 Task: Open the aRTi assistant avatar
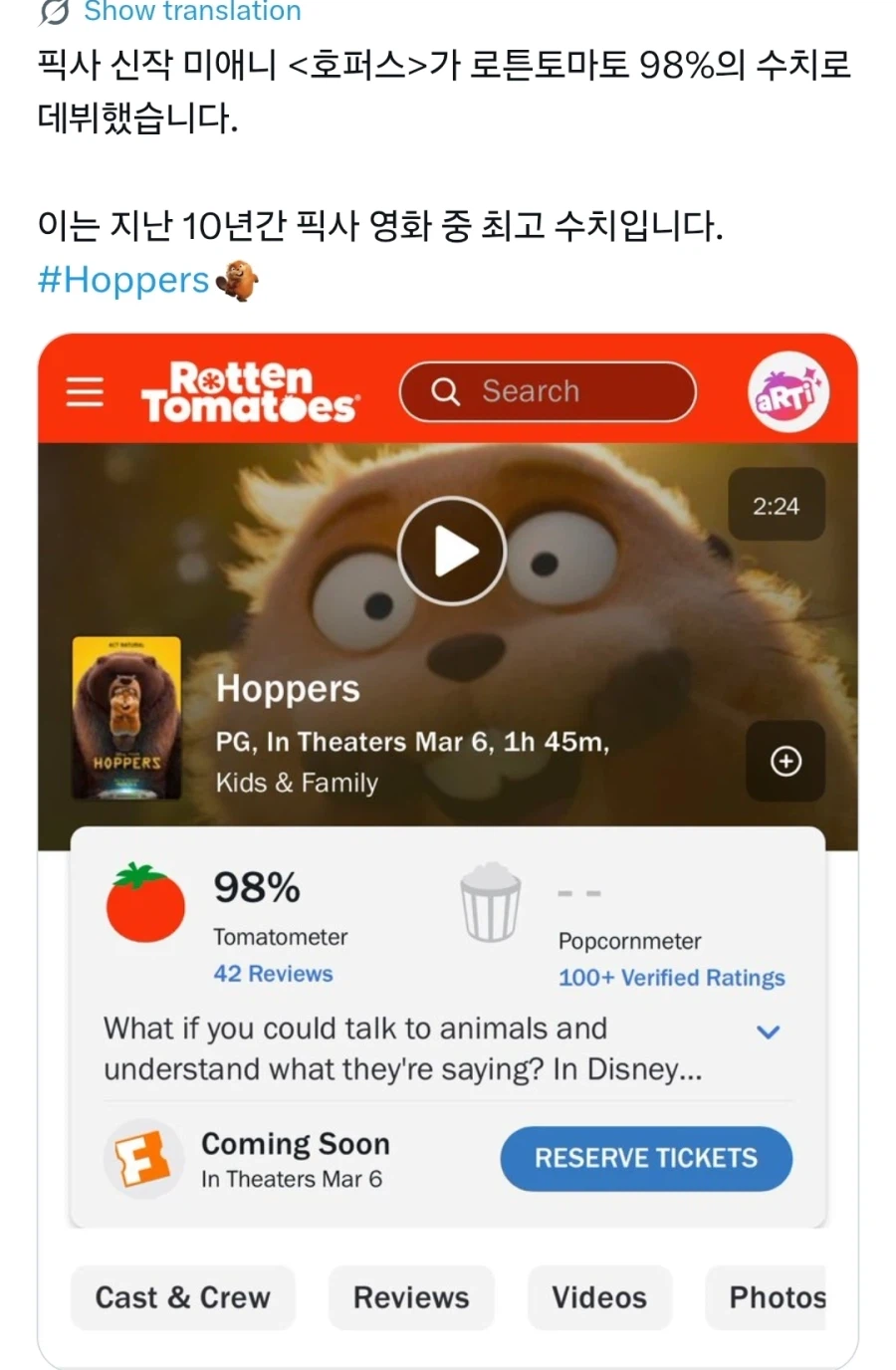[787, 391]
